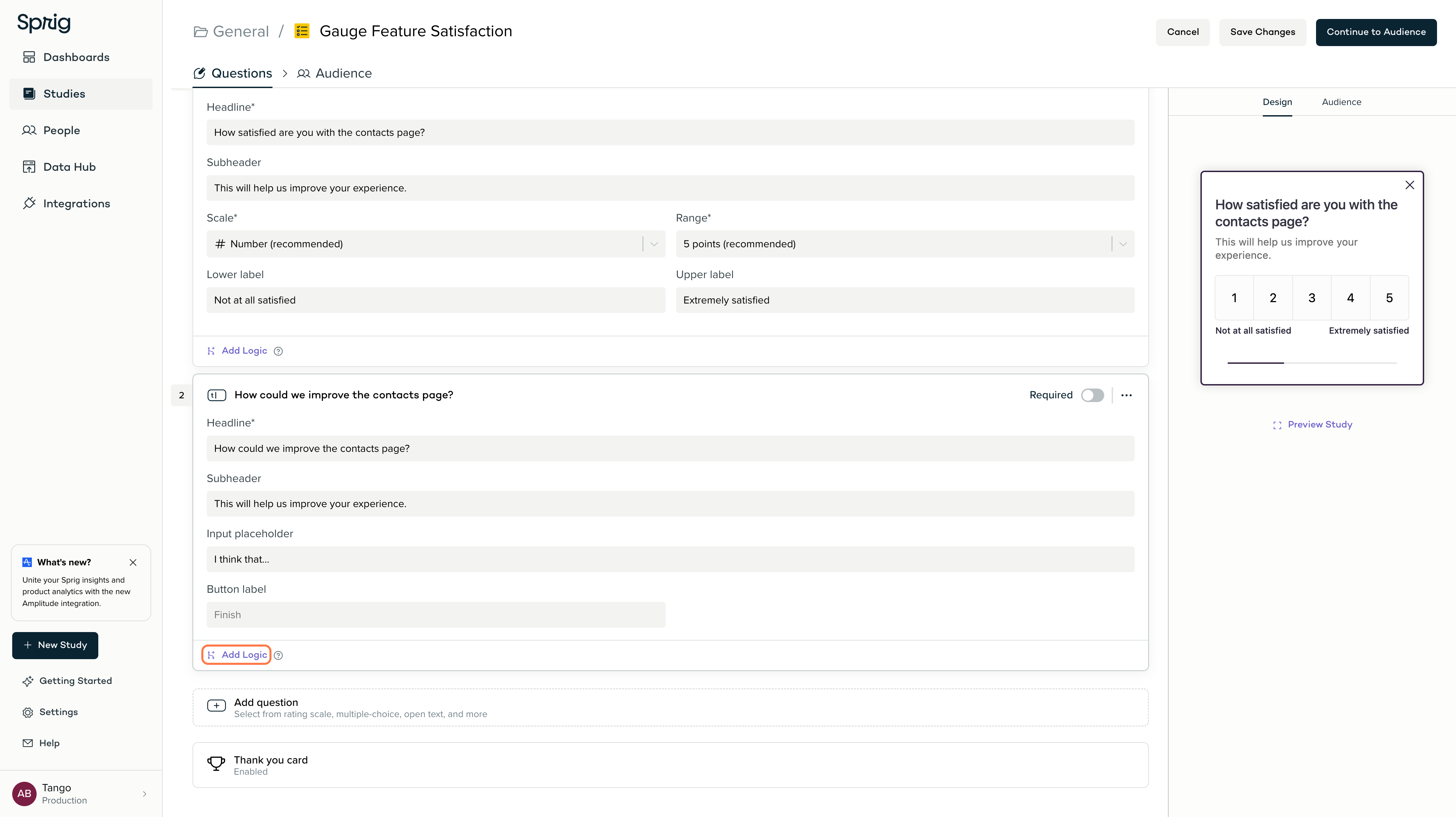Viewport: 1456px width, 817px height.
Task: Switch to the Audience step tab
Action: pyautogui.click(x=335, y=74)
